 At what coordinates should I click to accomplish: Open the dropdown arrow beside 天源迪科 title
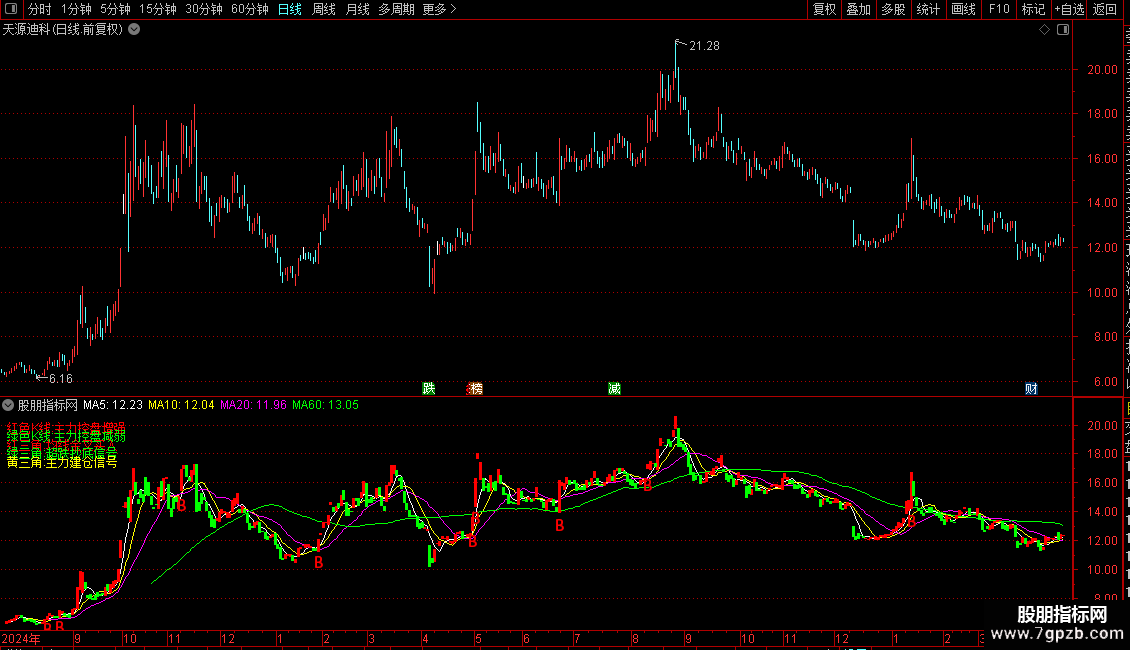coord(134,30)
